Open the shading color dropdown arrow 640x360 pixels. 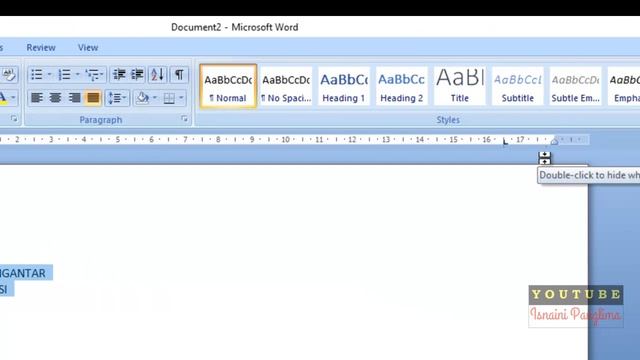(155, 98)
